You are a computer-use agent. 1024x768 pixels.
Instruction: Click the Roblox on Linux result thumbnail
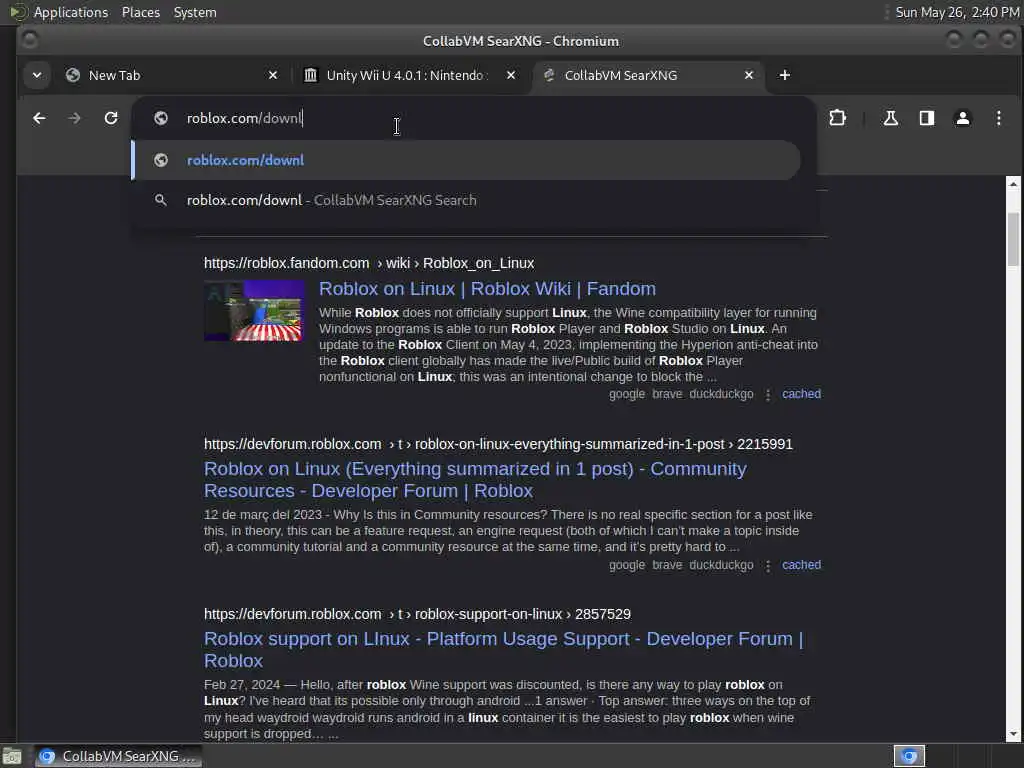254,311
